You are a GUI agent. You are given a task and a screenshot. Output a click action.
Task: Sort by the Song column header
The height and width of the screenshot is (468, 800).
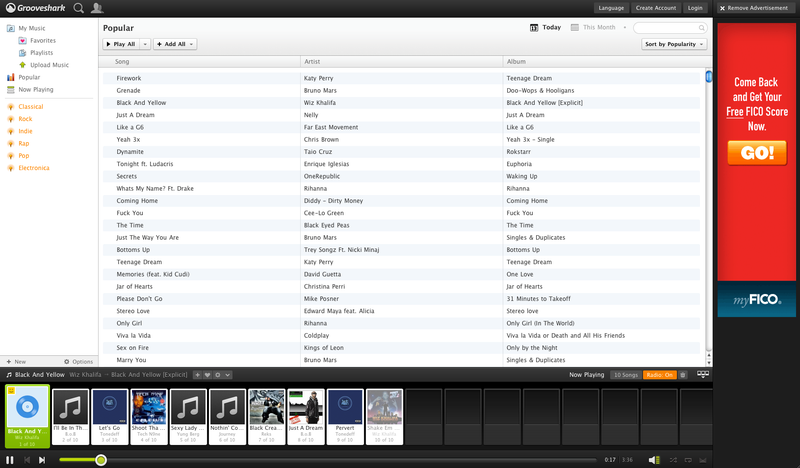coord(199,61)
